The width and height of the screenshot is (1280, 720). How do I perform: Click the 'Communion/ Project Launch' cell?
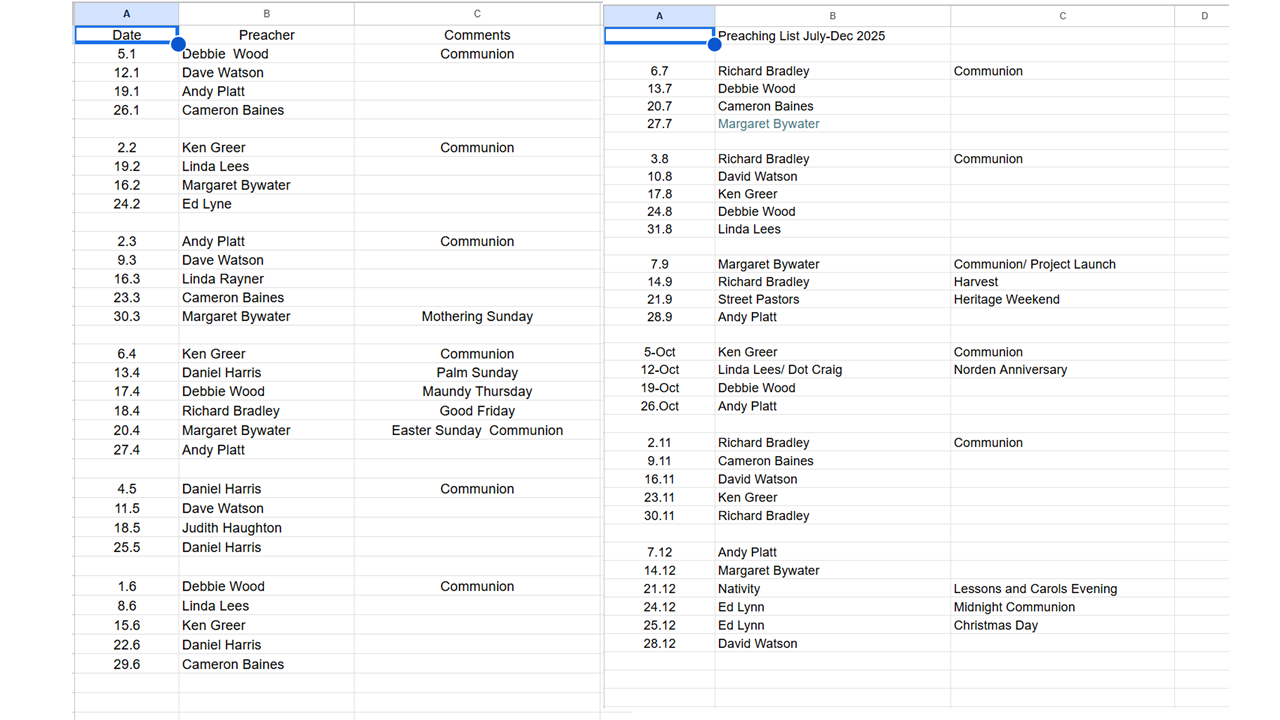coord(1062,264)
